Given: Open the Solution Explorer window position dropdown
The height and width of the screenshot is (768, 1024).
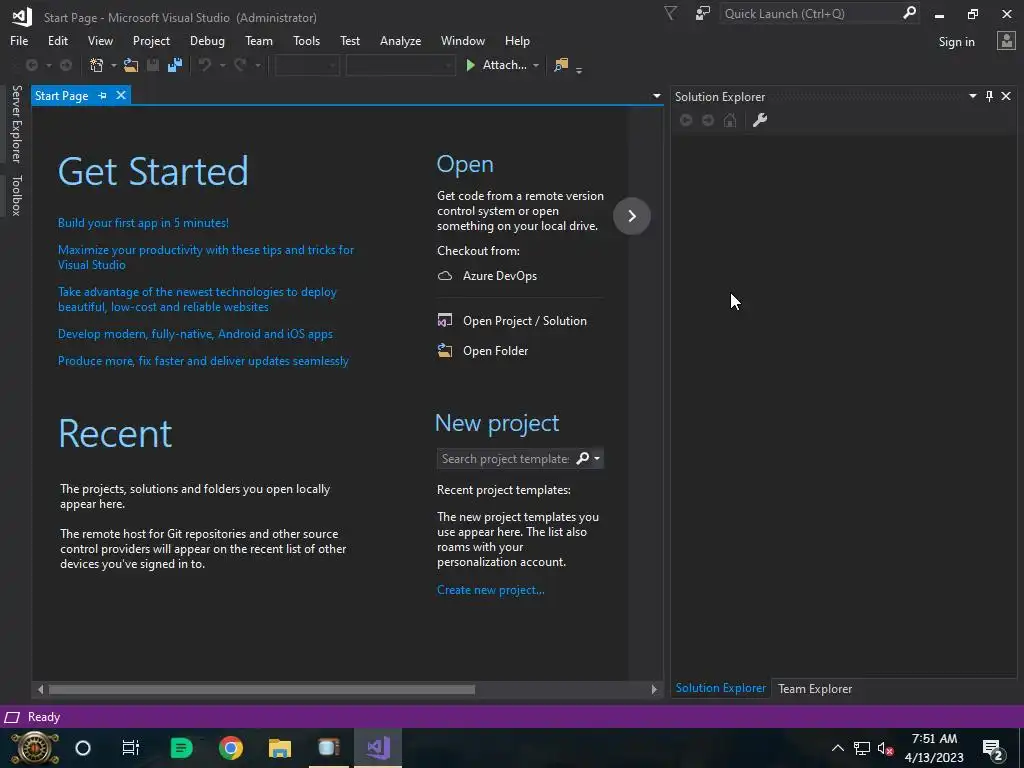Looking at the screenshot, I should [x=972, y=96].
